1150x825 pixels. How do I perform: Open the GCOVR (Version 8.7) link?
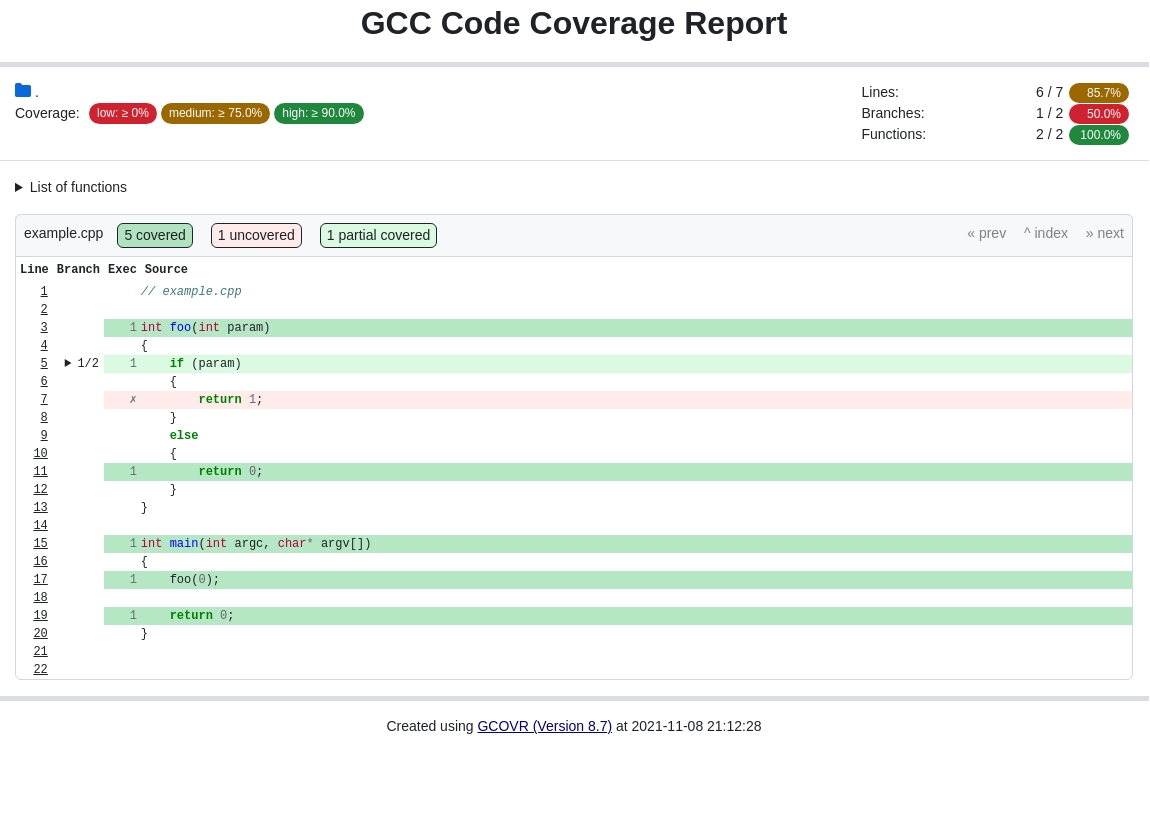pos(544,726)
